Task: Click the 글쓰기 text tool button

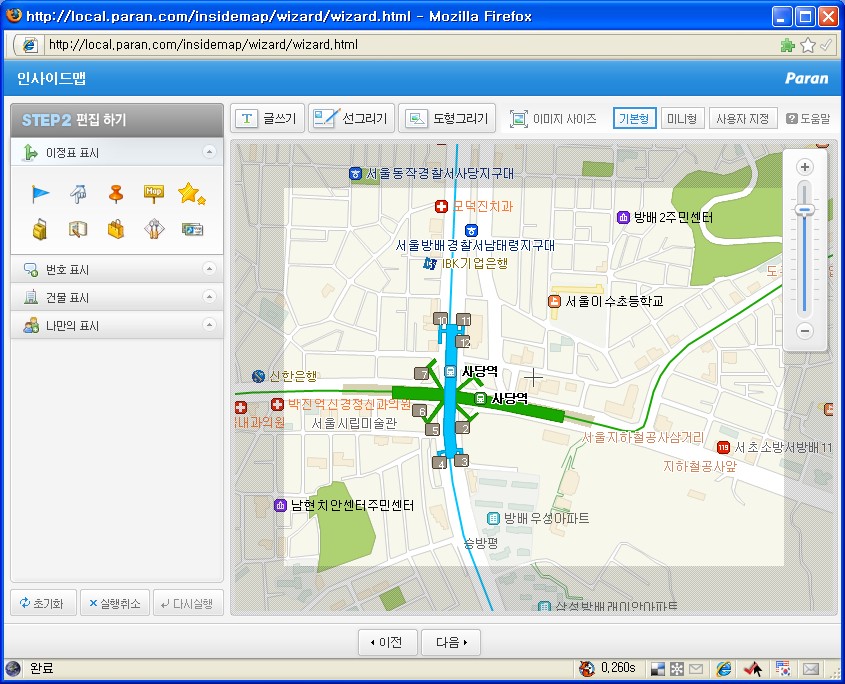Action: [x=267, y=118]
